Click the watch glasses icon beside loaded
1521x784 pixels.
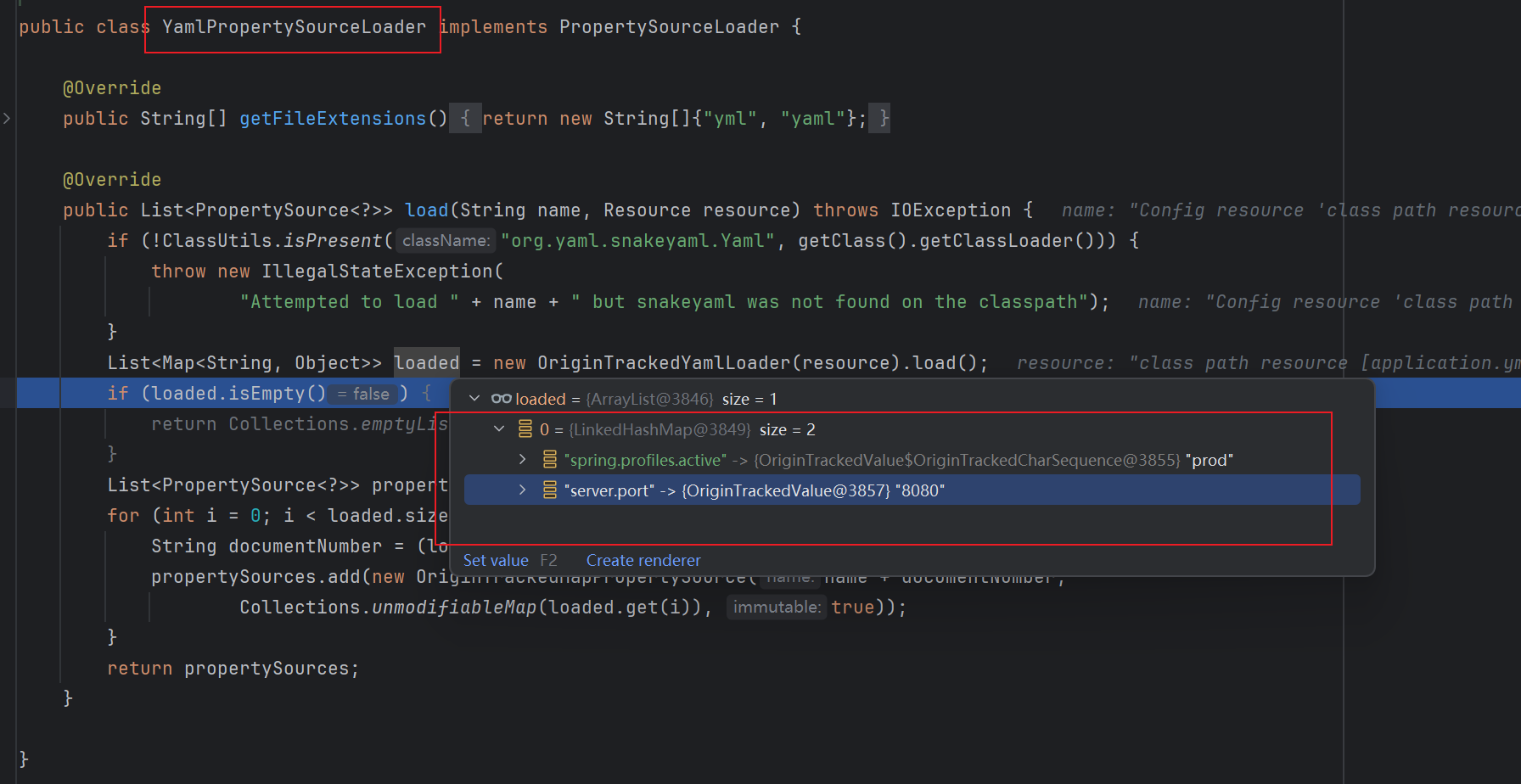501,399
